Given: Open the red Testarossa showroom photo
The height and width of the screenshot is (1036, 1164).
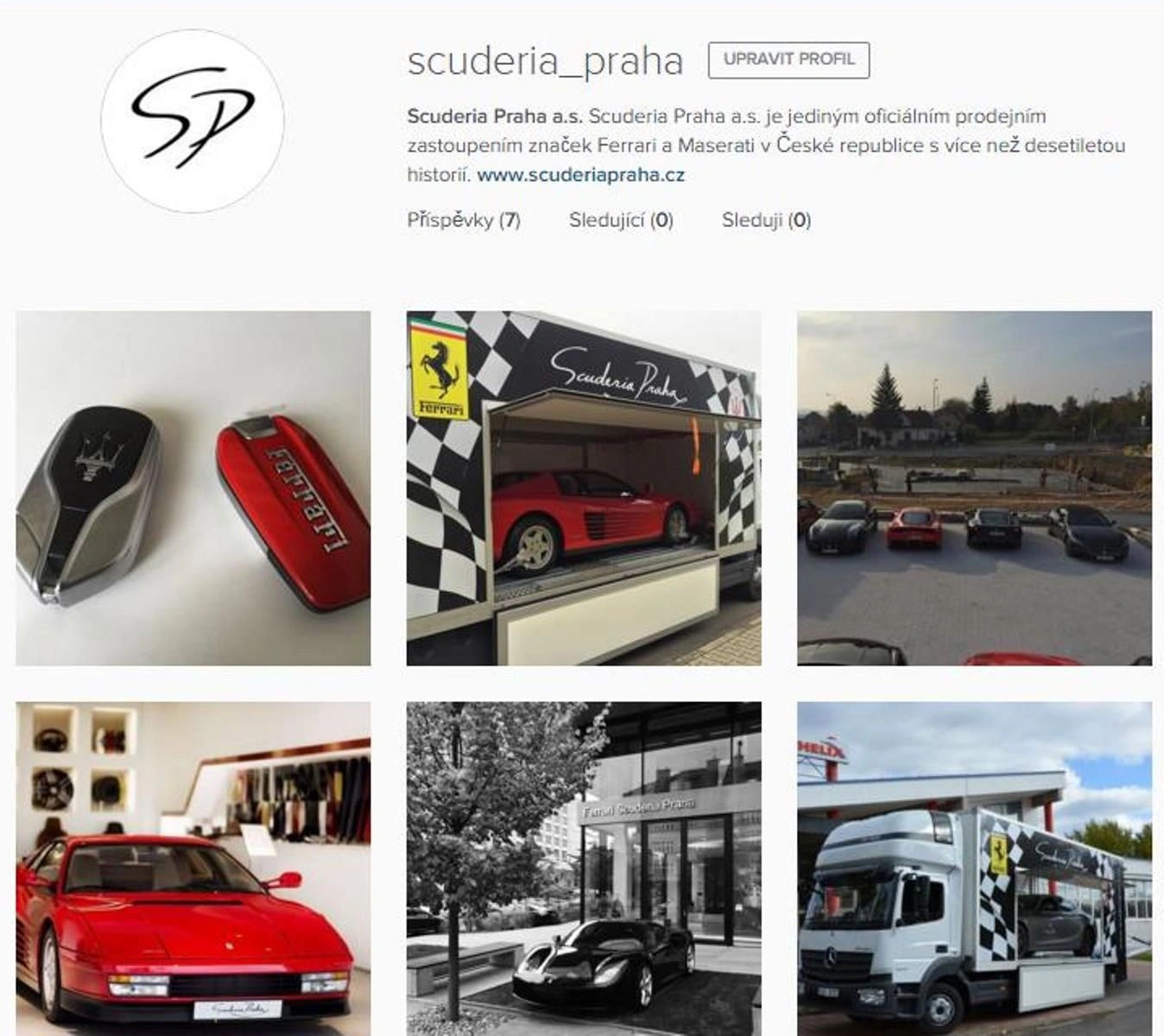Looking at the screenshot, I should pyautogui.click(x=193, y=869).
